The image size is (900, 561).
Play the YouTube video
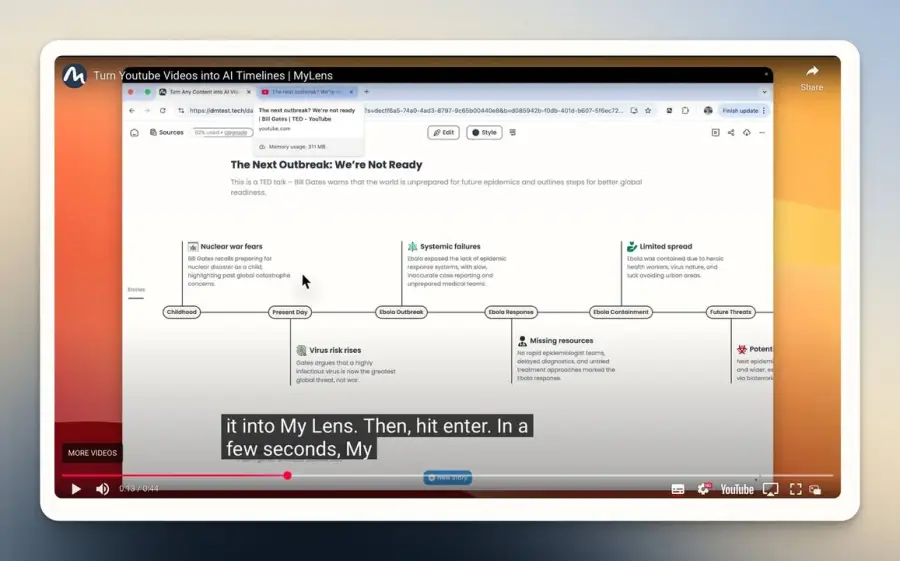(x=76, y=489)
